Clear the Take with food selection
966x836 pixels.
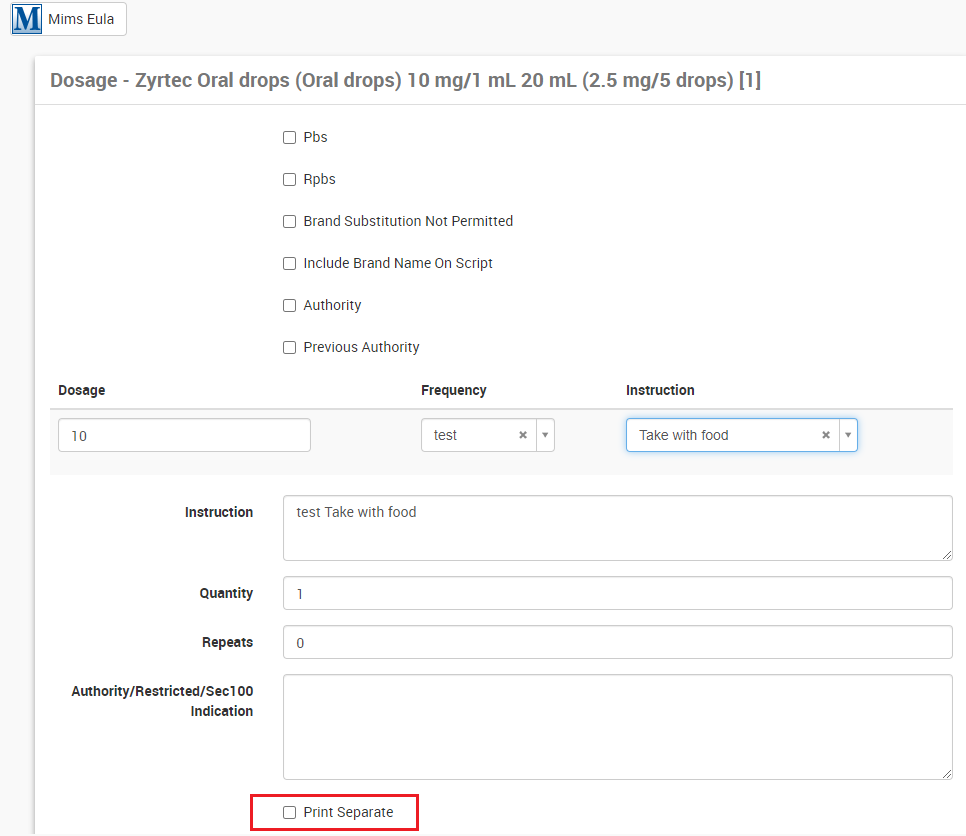point(826,435)
